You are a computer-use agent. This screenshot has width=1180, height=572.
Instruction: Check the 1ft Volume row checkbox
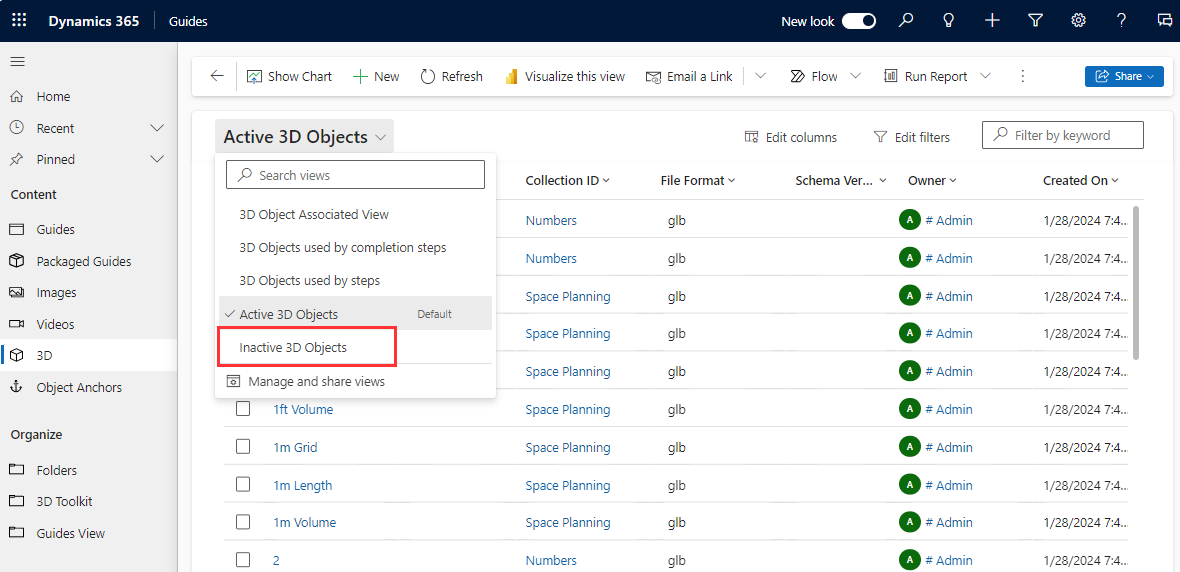click(x=243, y=409)
